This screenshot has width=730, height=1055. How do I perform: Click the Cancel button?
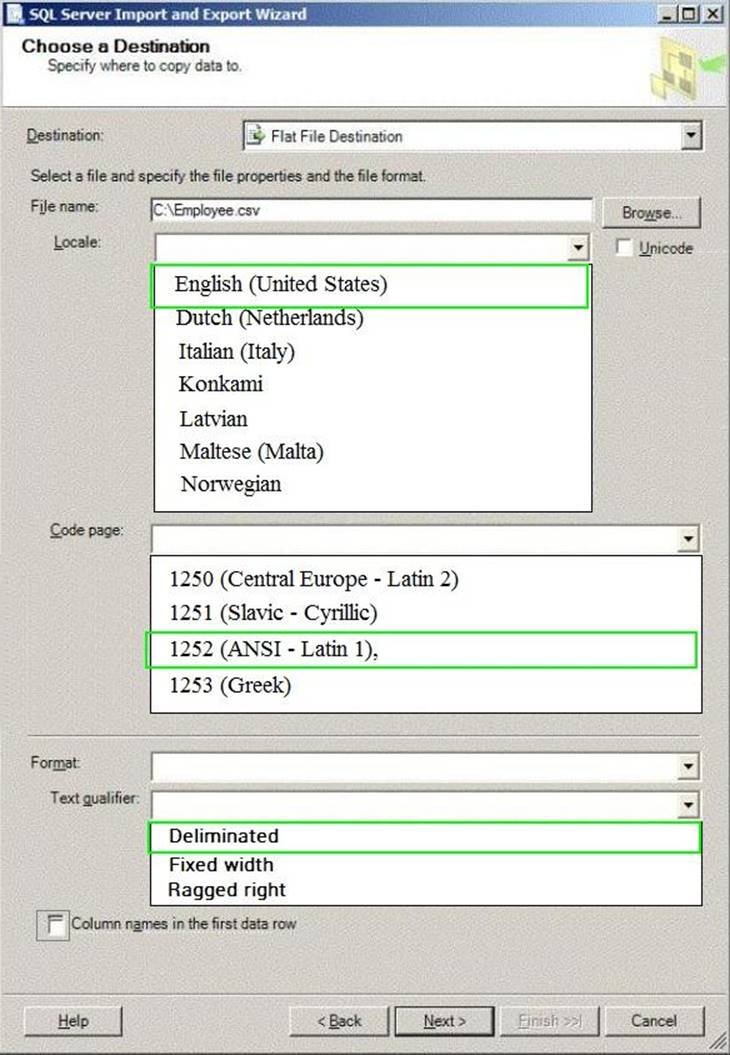click(x=654, y=1021)
